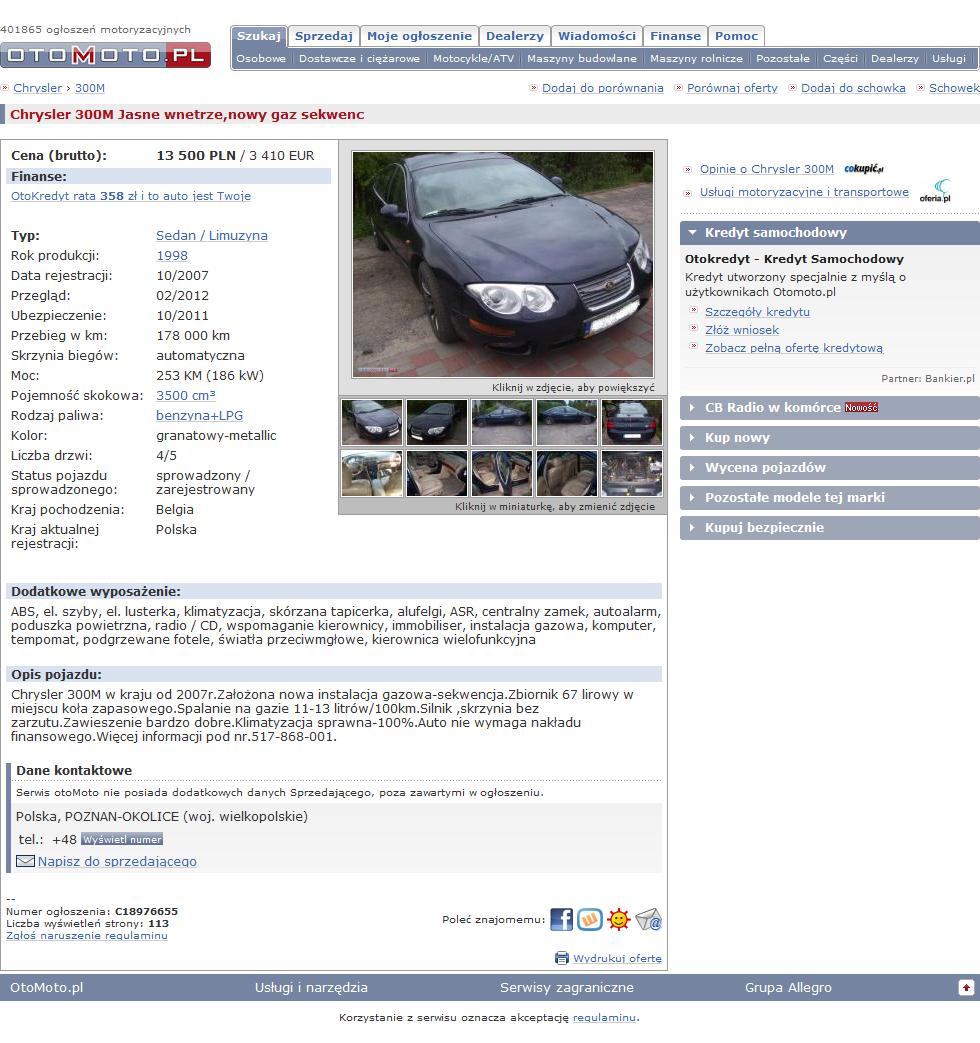The image size is (980, 1043).
Task: Enlarge the main Chrysler photo
Action: click(503, 265)
